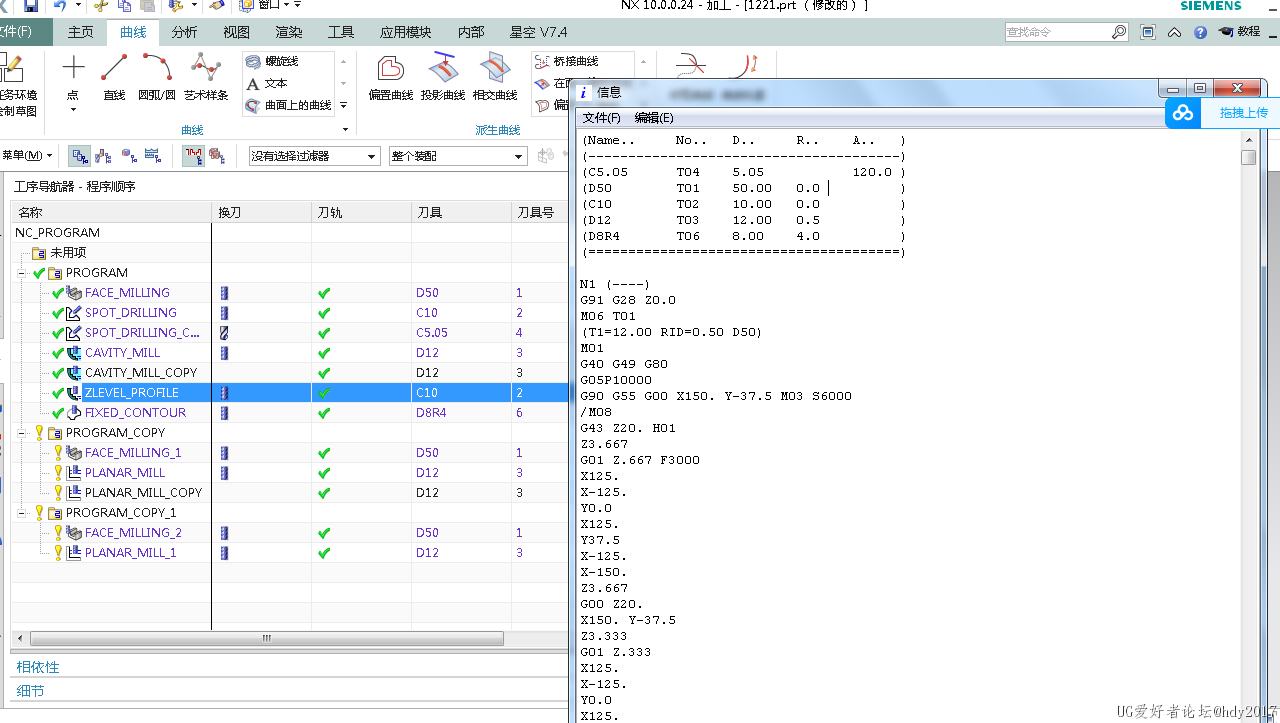Click FACE_MILLING tool change icon in 换刀 column

click(224, 293)
